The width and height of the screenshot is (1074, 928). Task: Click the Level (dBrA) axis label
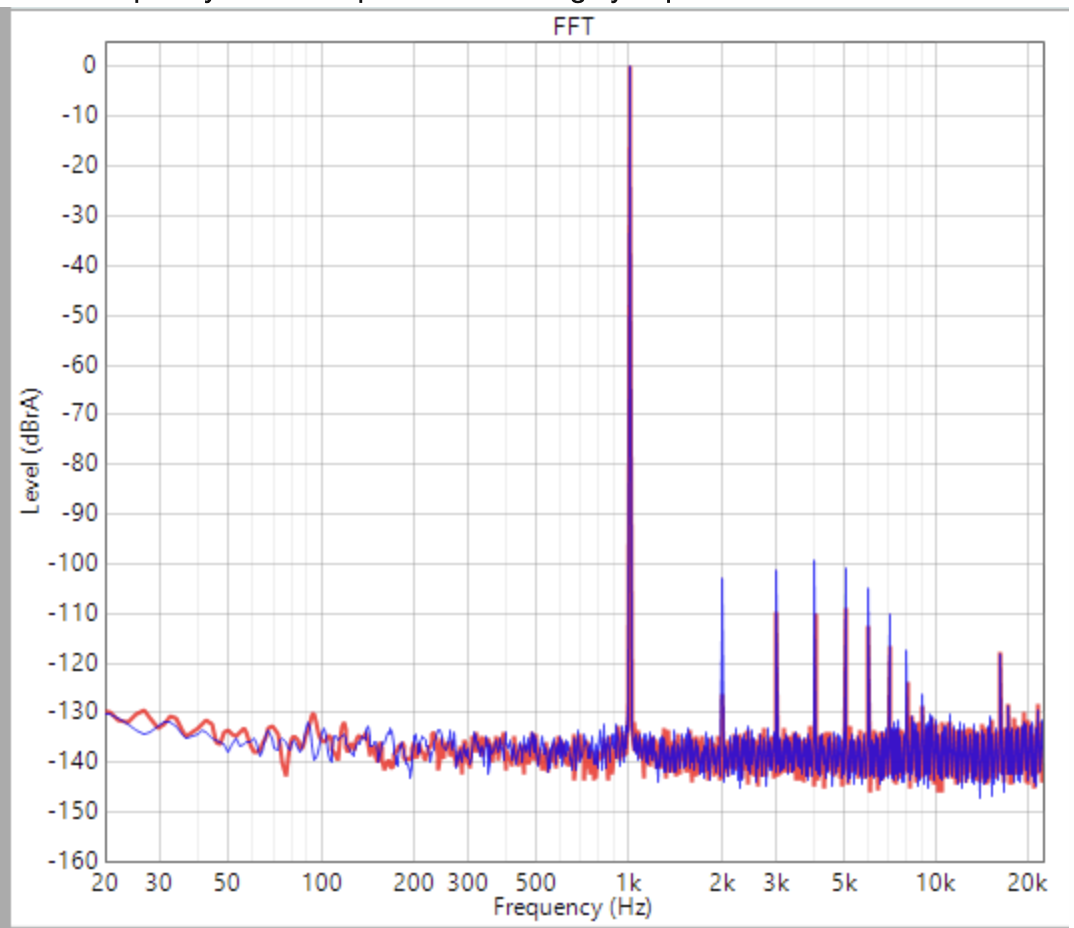(x=31, y=451)
